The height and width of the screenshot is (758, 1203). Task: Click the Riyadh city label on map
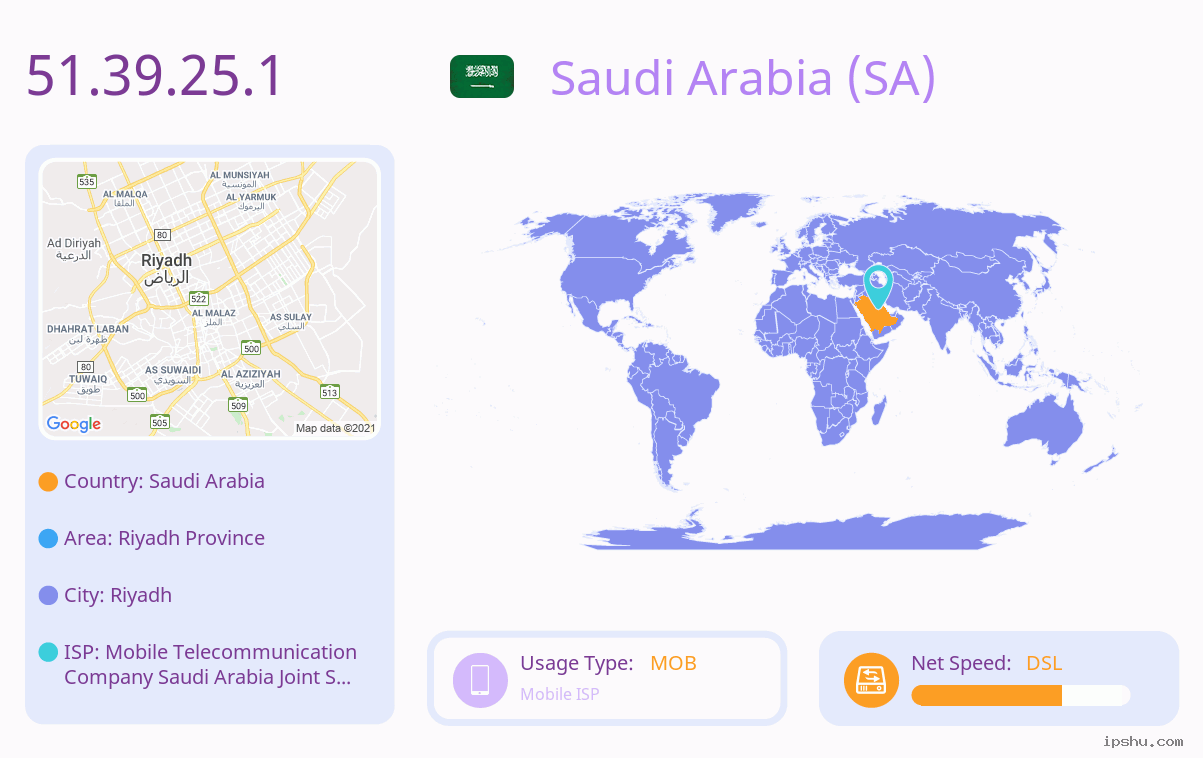[x=166, y=268]
